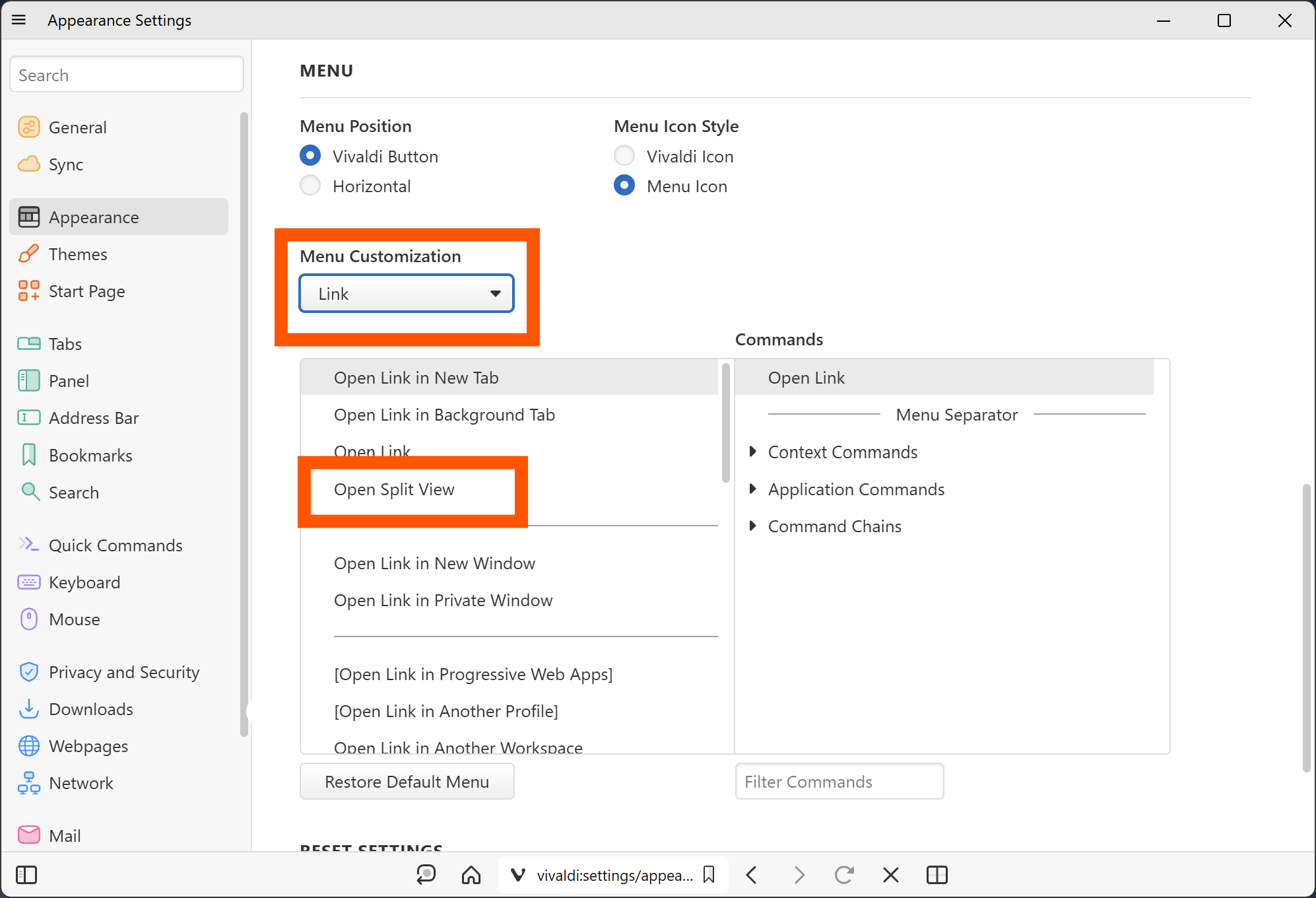Open Themes settings section

pyautogui.click(x=119, y=254)
